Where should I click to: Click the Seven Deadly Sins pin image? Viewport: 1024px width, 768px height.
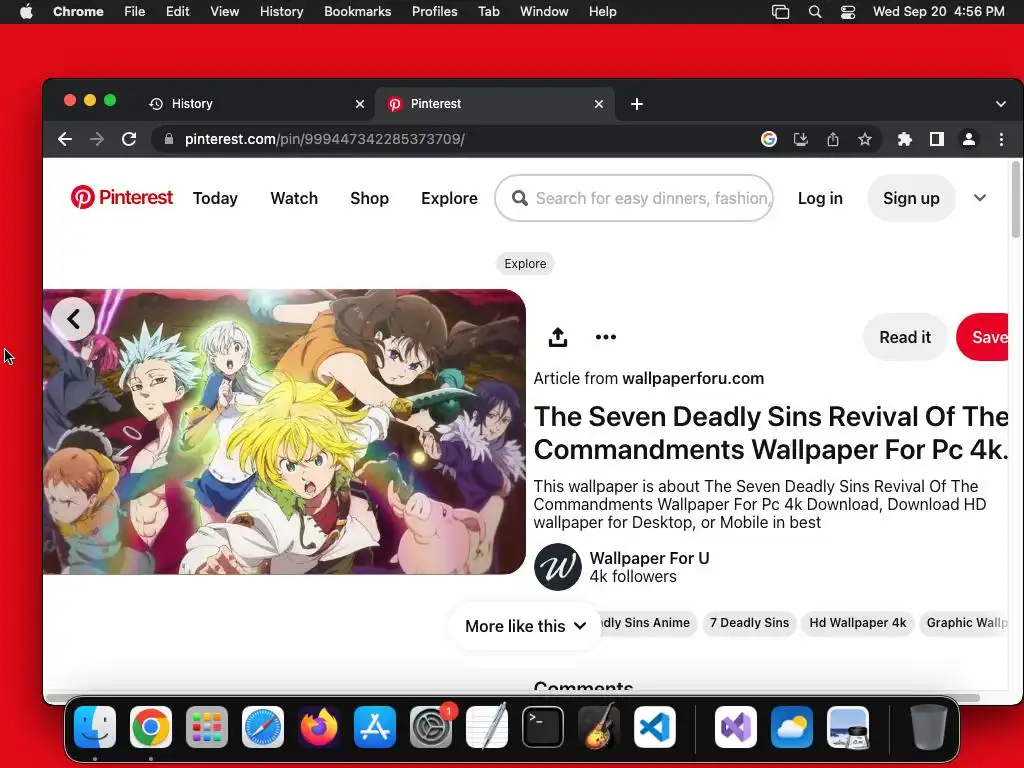point(284,432)
